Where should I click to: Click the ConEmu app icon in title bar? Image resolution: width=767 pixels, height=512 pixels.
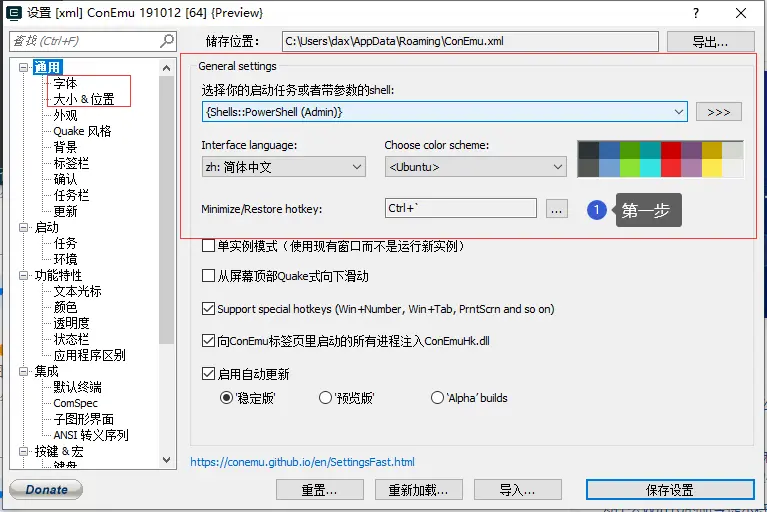pyautogui.click(x=13, y=13)
